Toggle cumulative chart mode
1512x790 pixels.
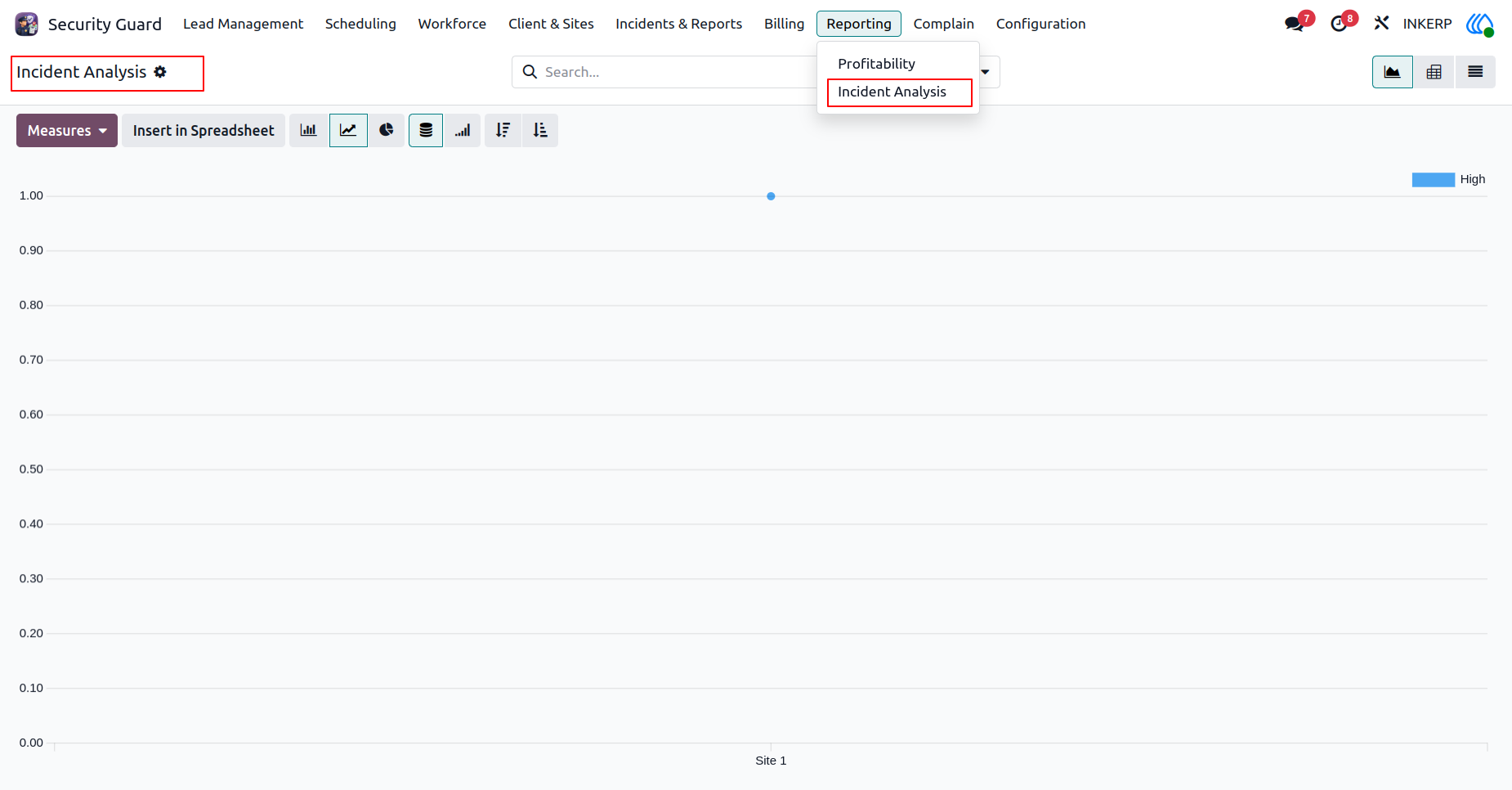click(x=463, y=130)
